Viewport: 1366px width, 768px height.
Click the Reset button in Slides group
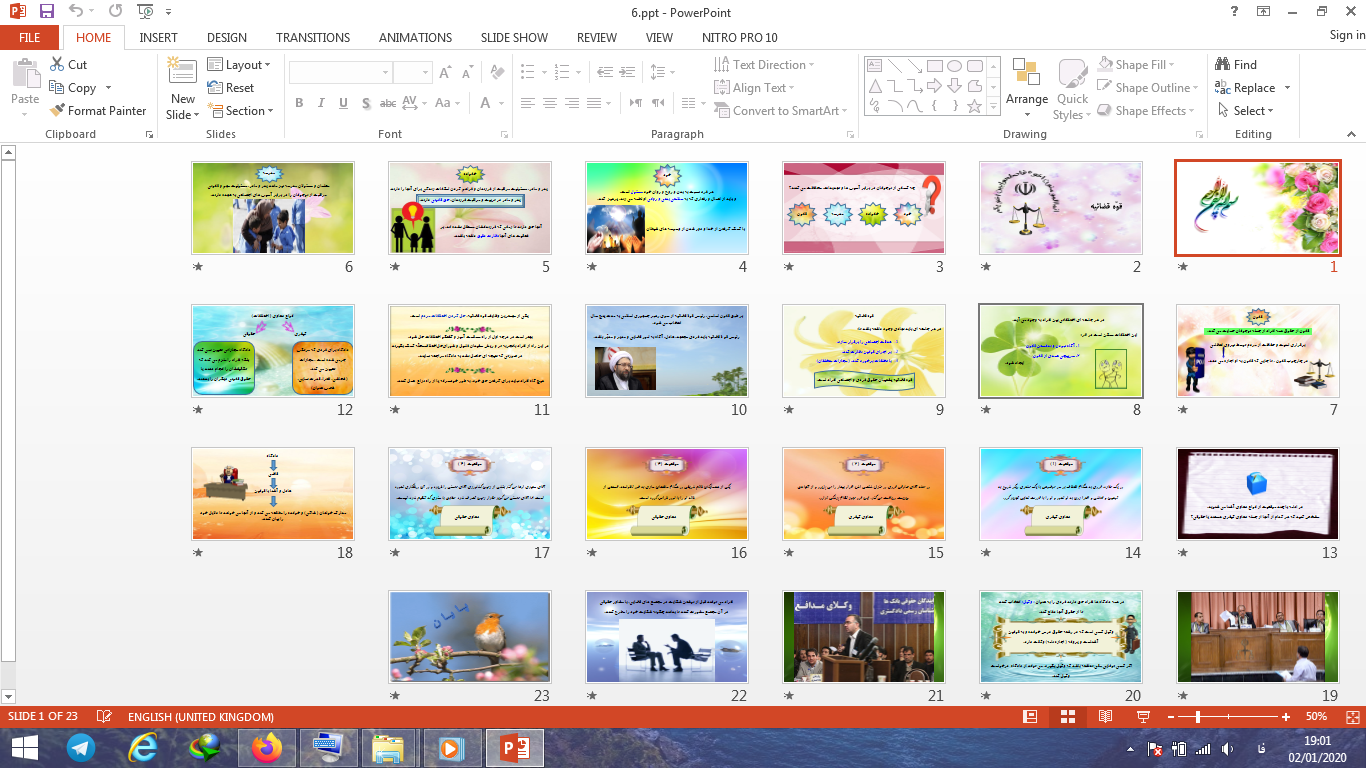(x=232, y=88)
